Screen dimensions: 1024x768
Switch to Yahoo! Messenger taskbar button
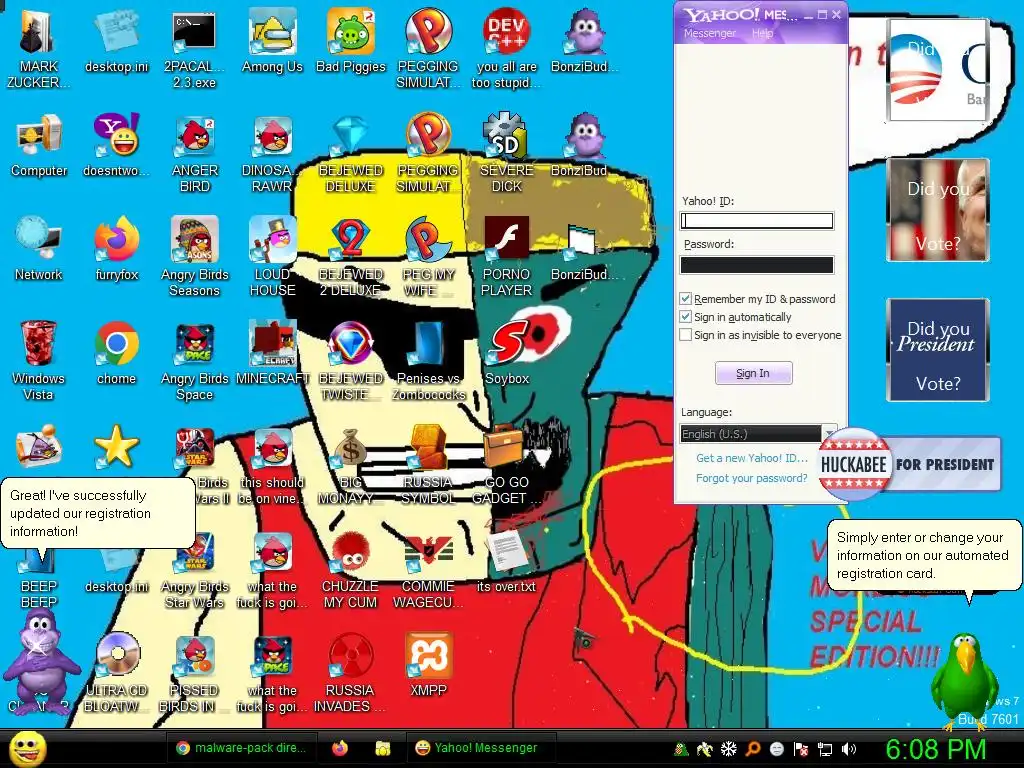(481, 748)
